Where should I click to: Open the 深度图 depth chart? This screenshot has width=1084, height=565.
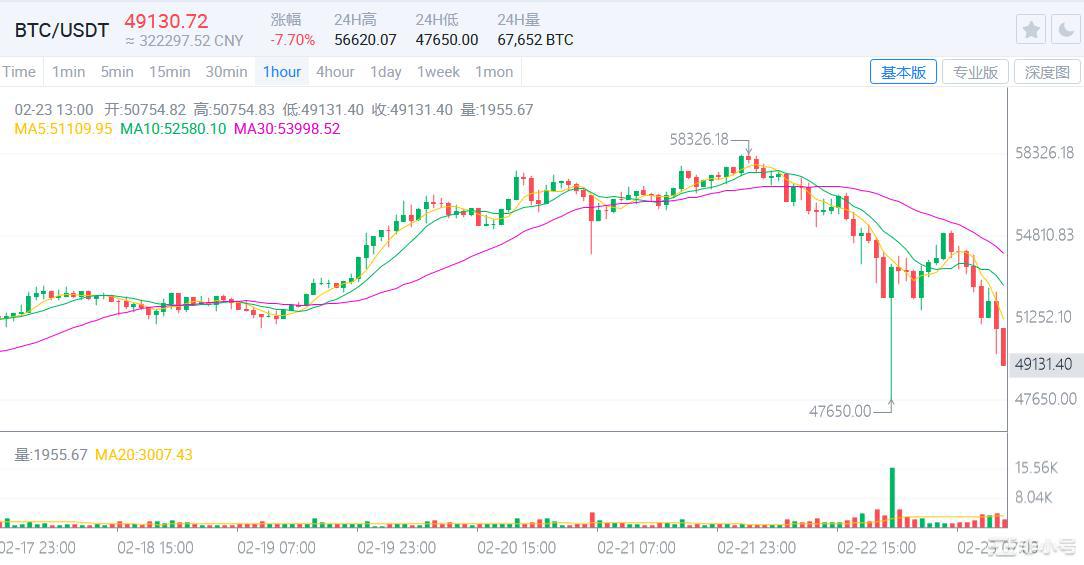coord(1048,72)
